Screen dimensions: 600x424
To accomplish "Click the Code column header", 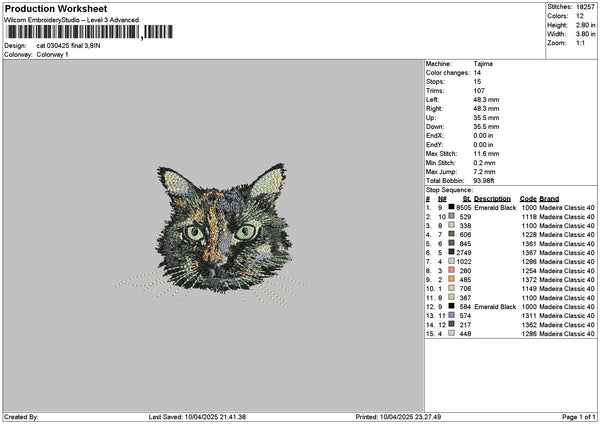I will click(528, 198).
